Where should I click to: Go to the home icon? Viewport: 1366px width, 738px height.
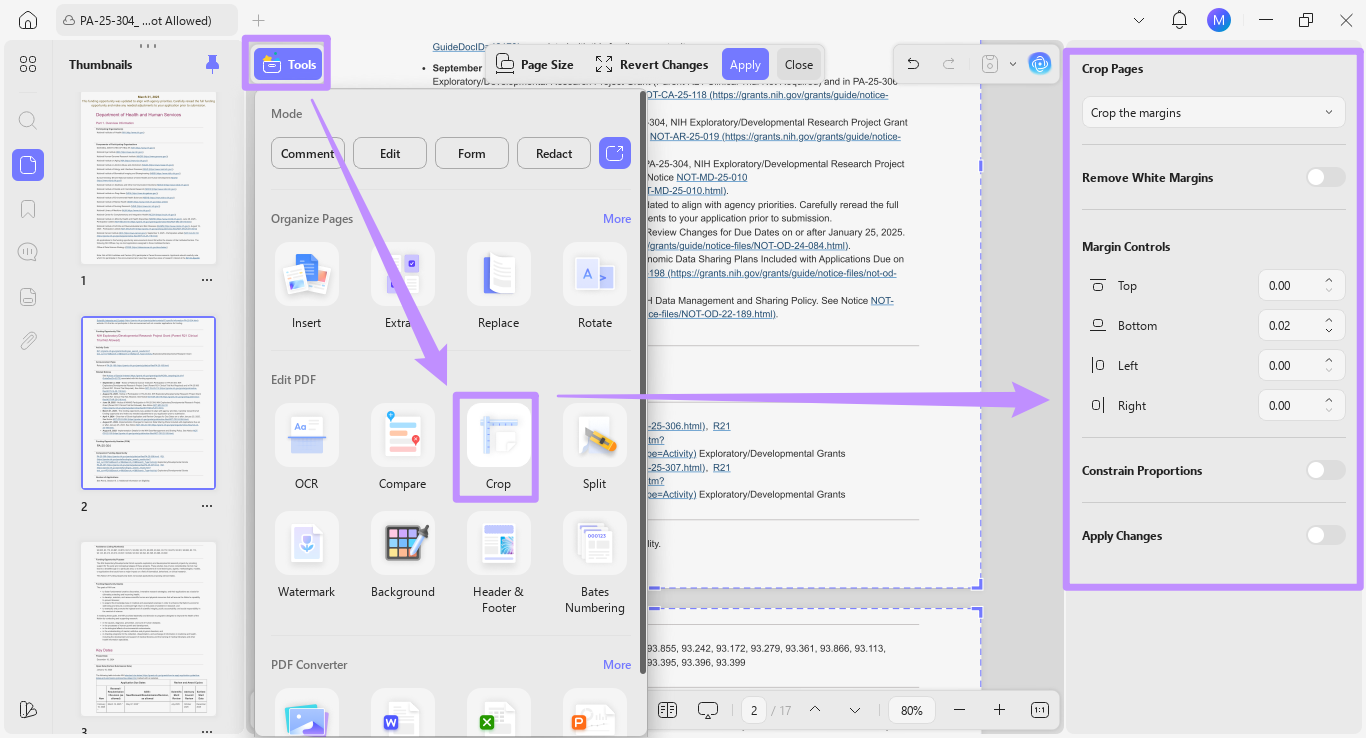click(28, 20)
